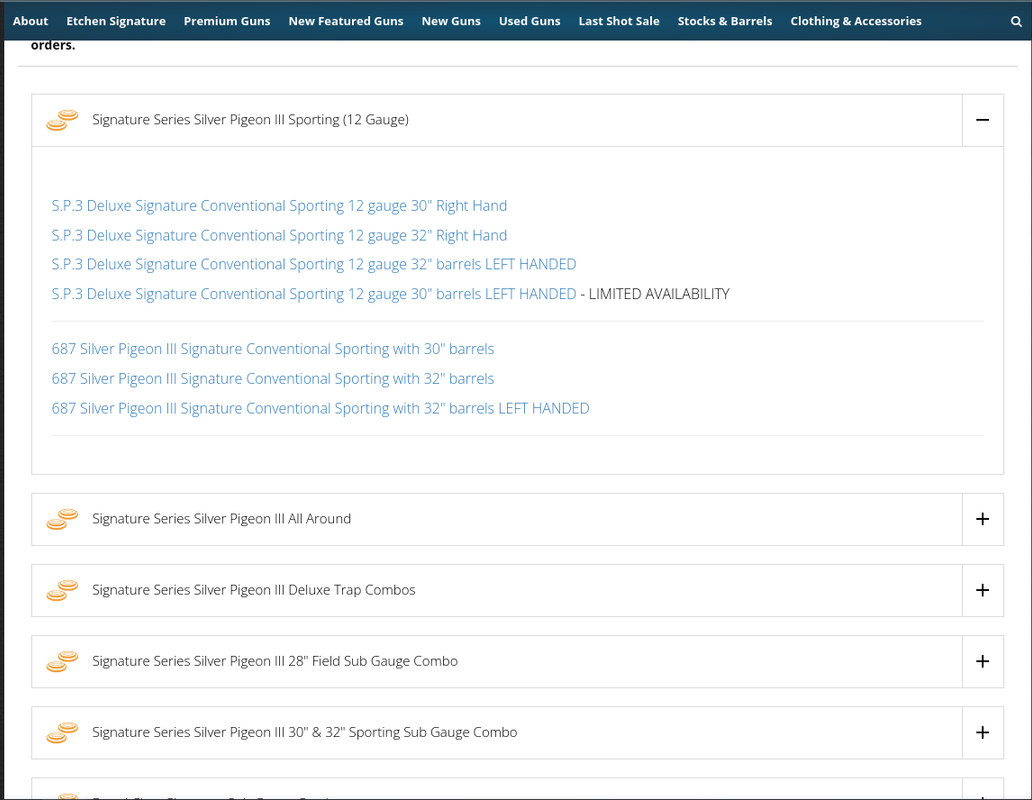This screenshot has width=1032, height=800.
Task: Open Clothing & Accessories menu
Action: click(x=856, y=21)
